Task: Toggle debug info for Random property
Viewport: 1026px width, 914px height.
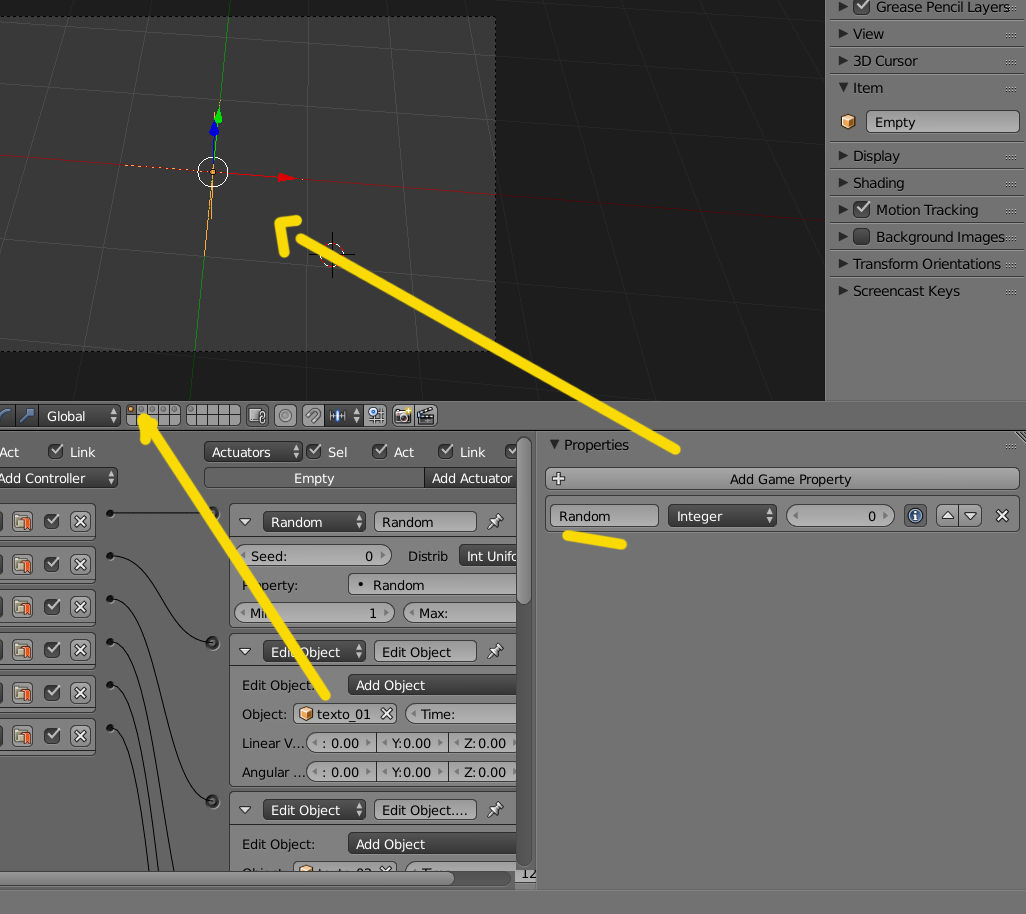Action: click(x=915, y=516)
